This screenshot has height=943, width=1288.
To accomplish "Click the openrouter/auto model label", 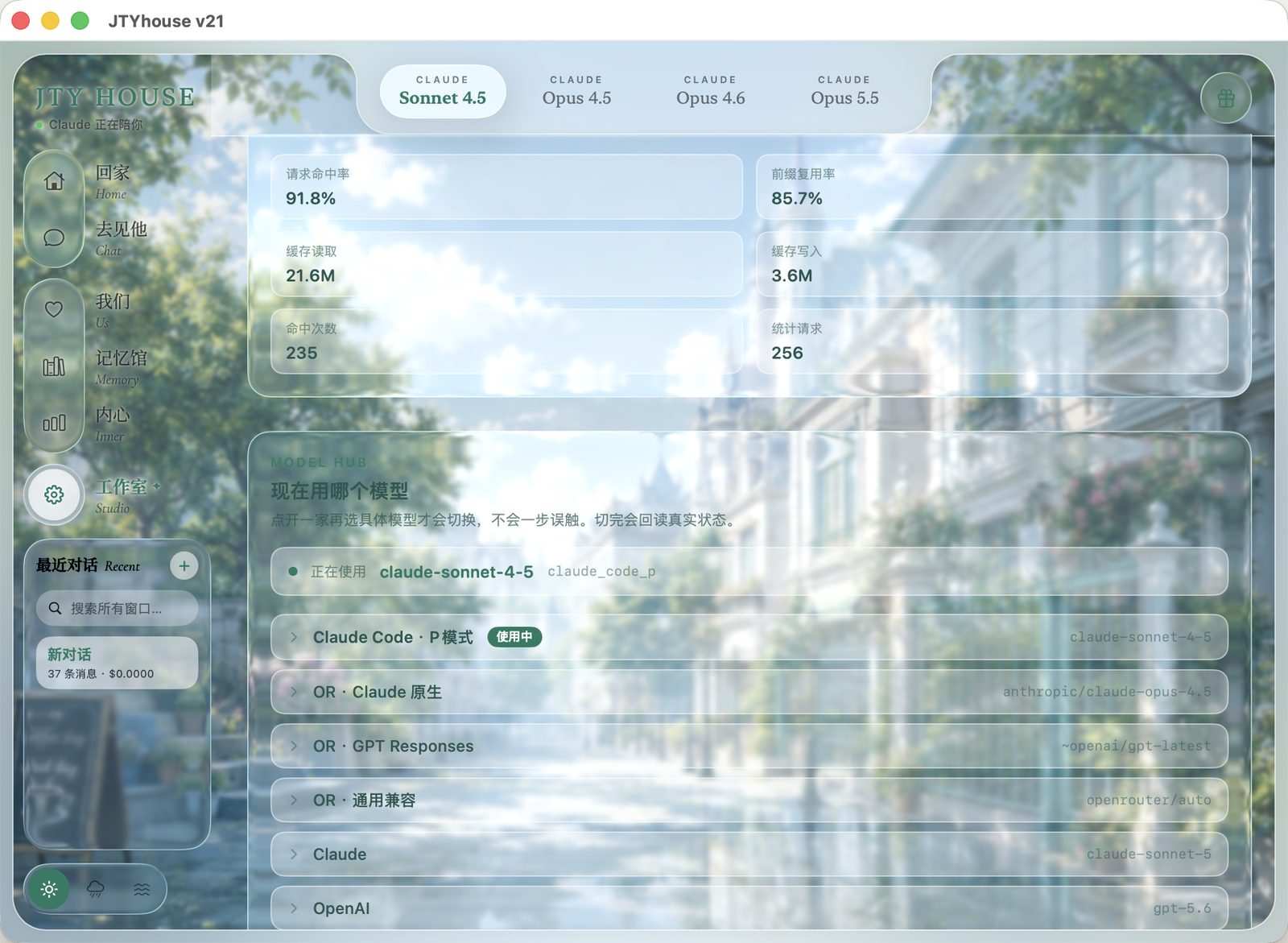I will coord(1149,800).
